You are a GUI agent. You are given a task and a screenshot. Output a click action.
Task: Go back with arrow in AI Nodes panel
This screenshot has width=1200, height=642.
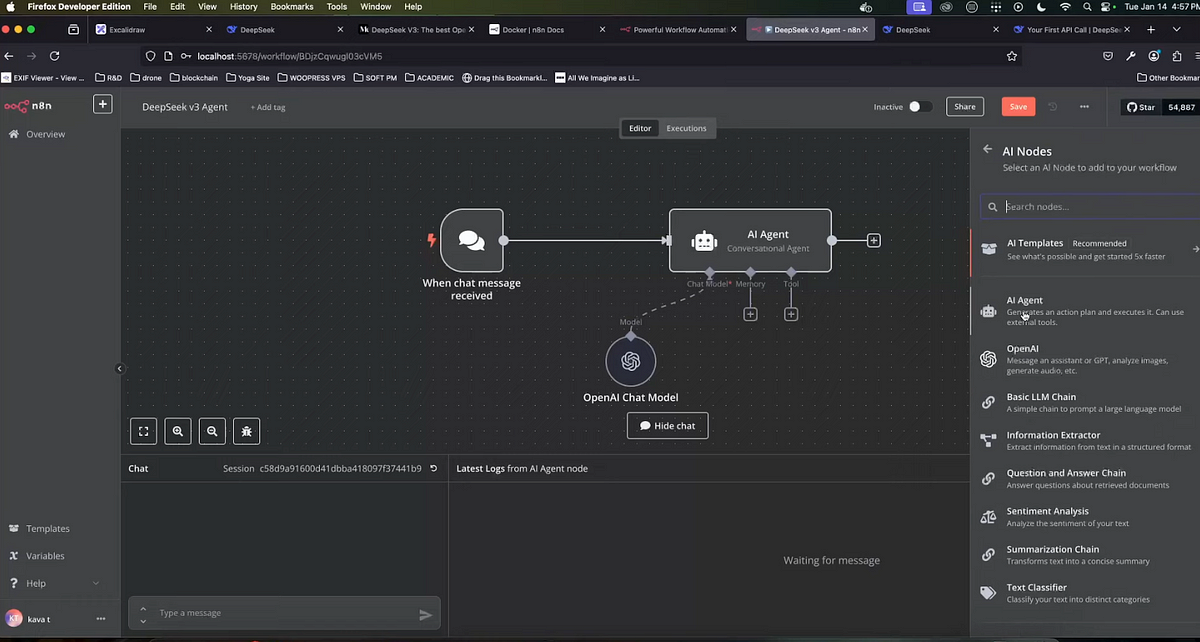coord(988,149)
